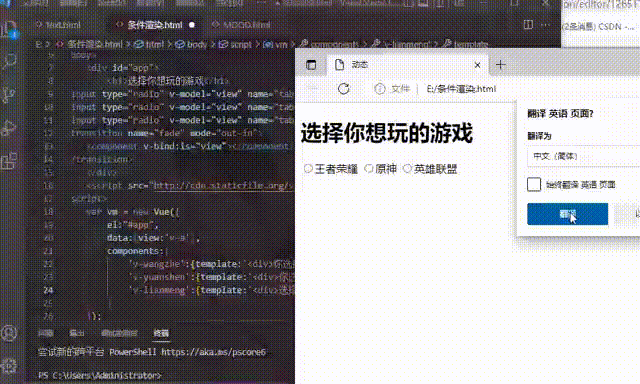The height and width of the screenshot is (384, 640).
Task: Open a new browser tab with plus button
Action: tap(500, 65)
